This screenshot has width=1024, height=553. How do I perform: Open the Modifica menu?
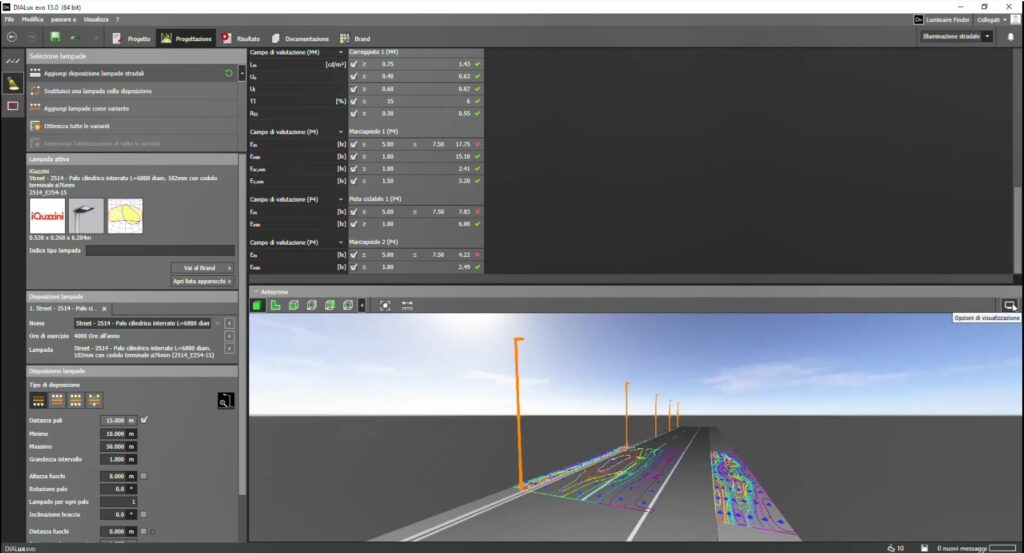pyautogui.click(x=32, y=19)
